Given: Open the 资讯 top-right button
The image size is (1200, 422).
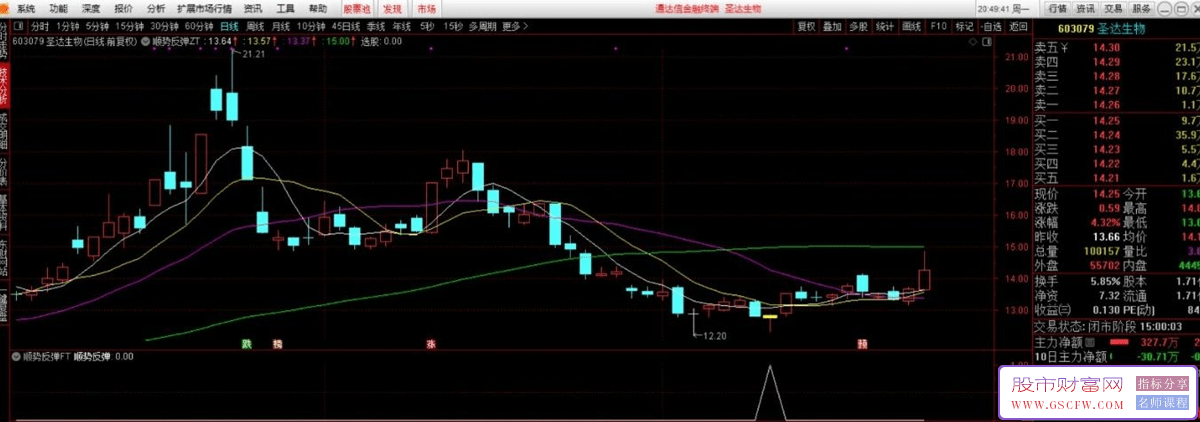Looking at the screenshot, I should [x=1087, y=7].
